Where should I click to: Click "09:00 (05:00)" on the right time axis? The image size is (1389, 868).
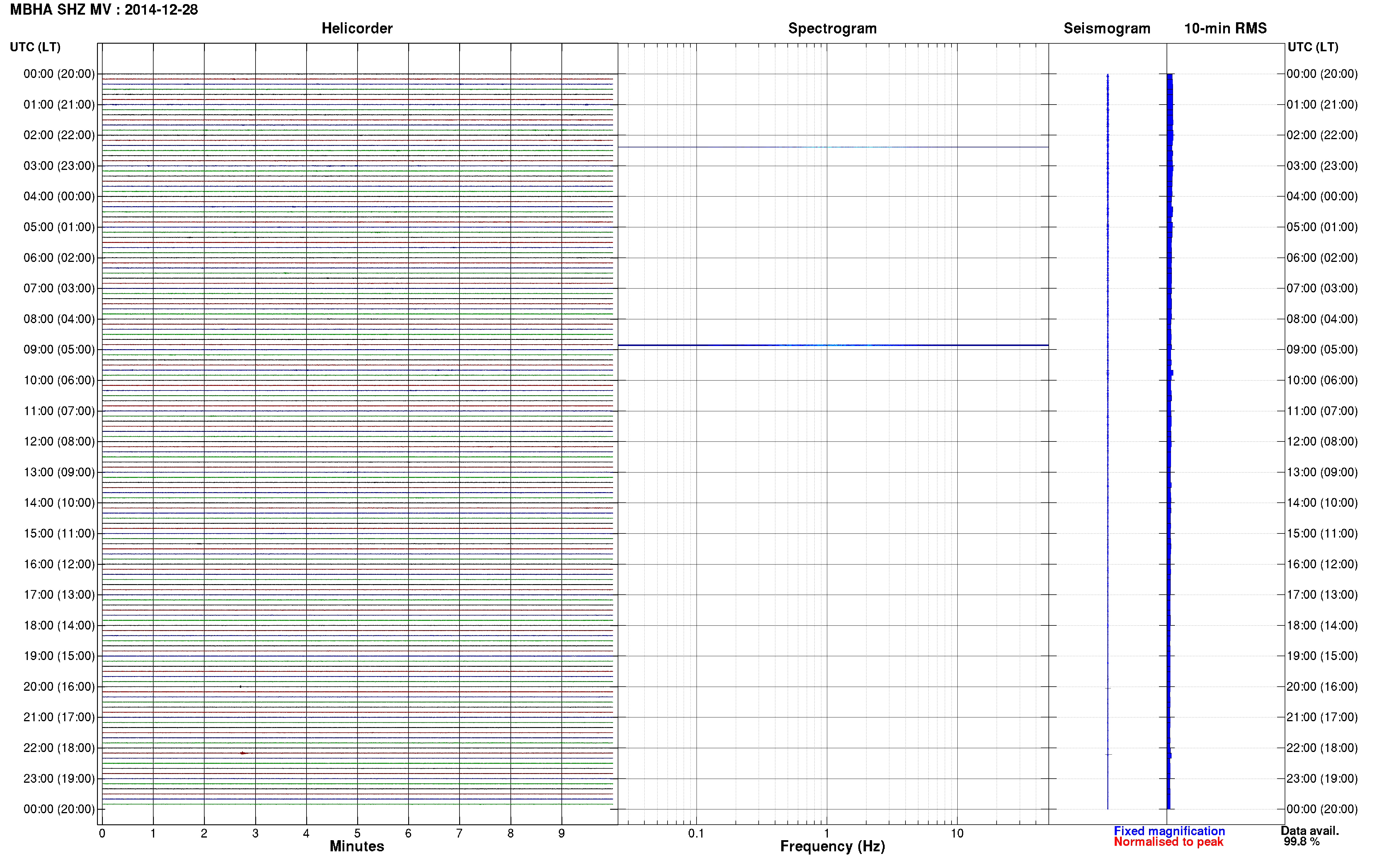click(x=1322, y=349)
